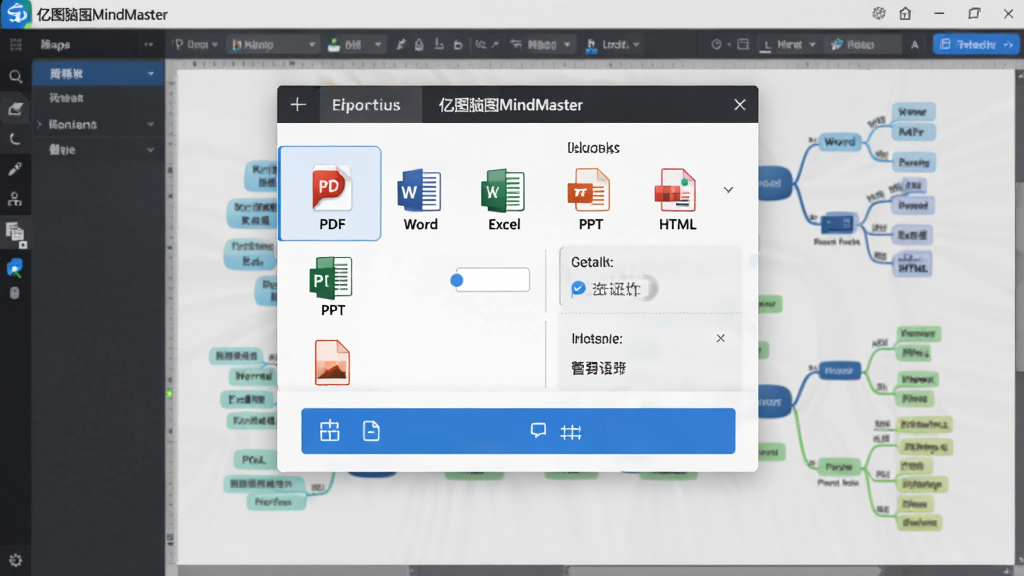Select the second row in Maps panel

(x=98, y=98)
